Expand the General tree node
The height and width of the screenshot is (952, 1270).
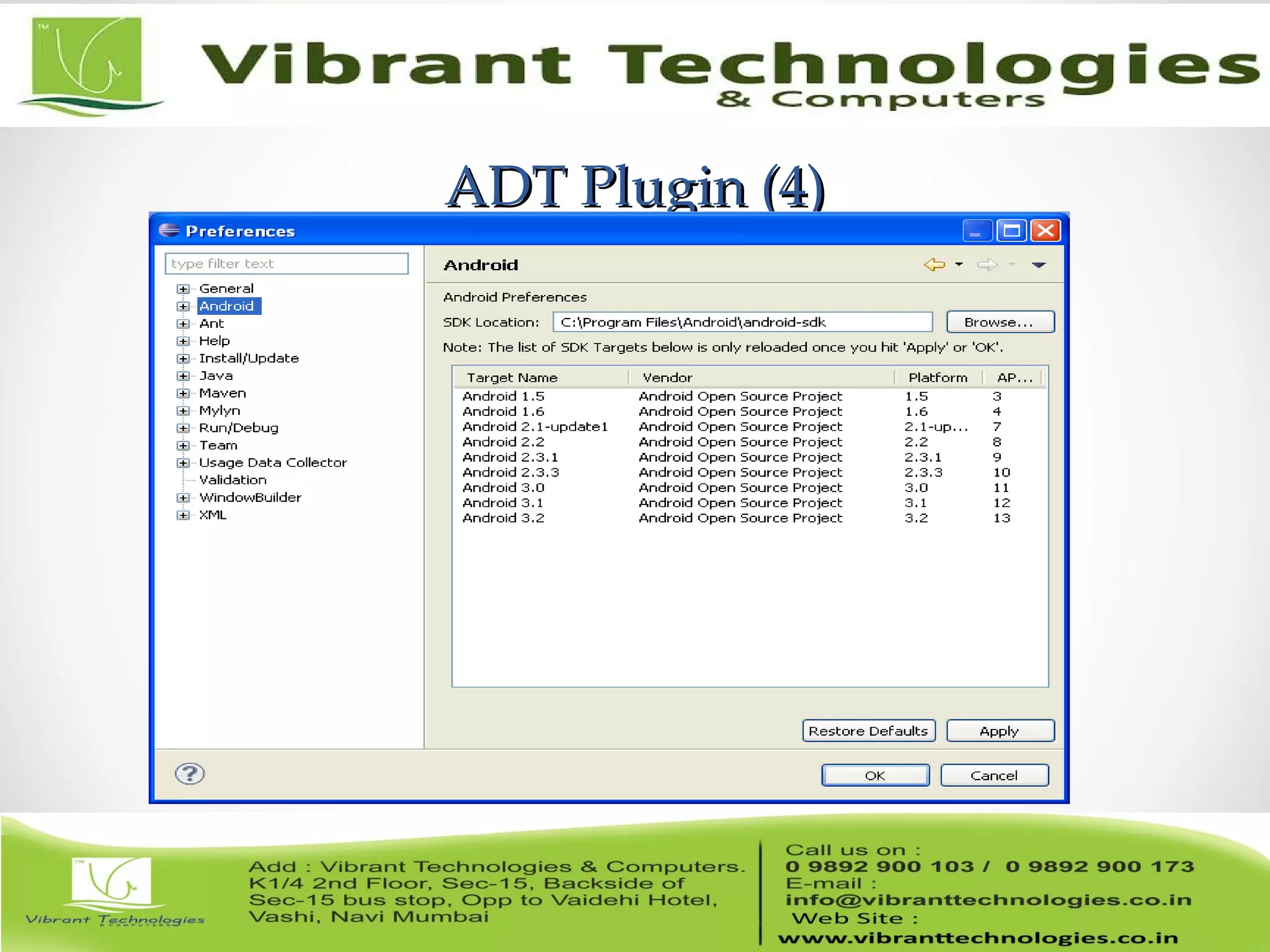coord(183,289)
